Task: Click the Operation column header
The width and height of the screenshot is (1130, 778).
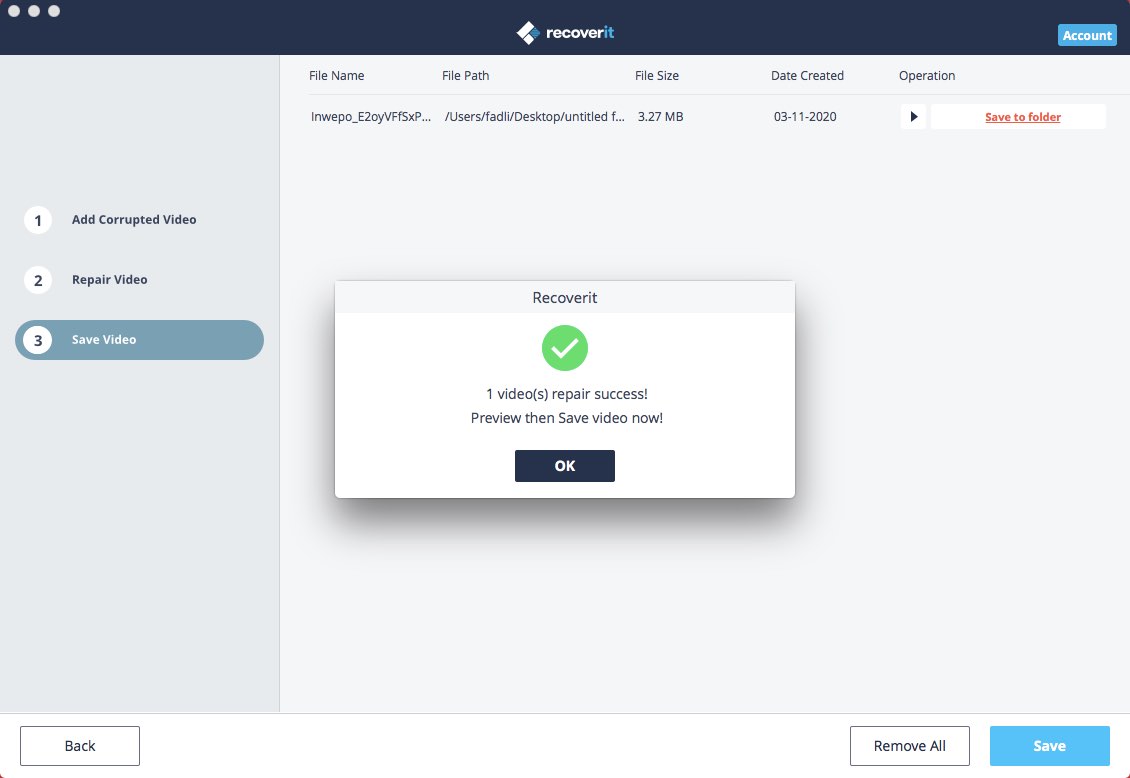Action: pos(927,76)
